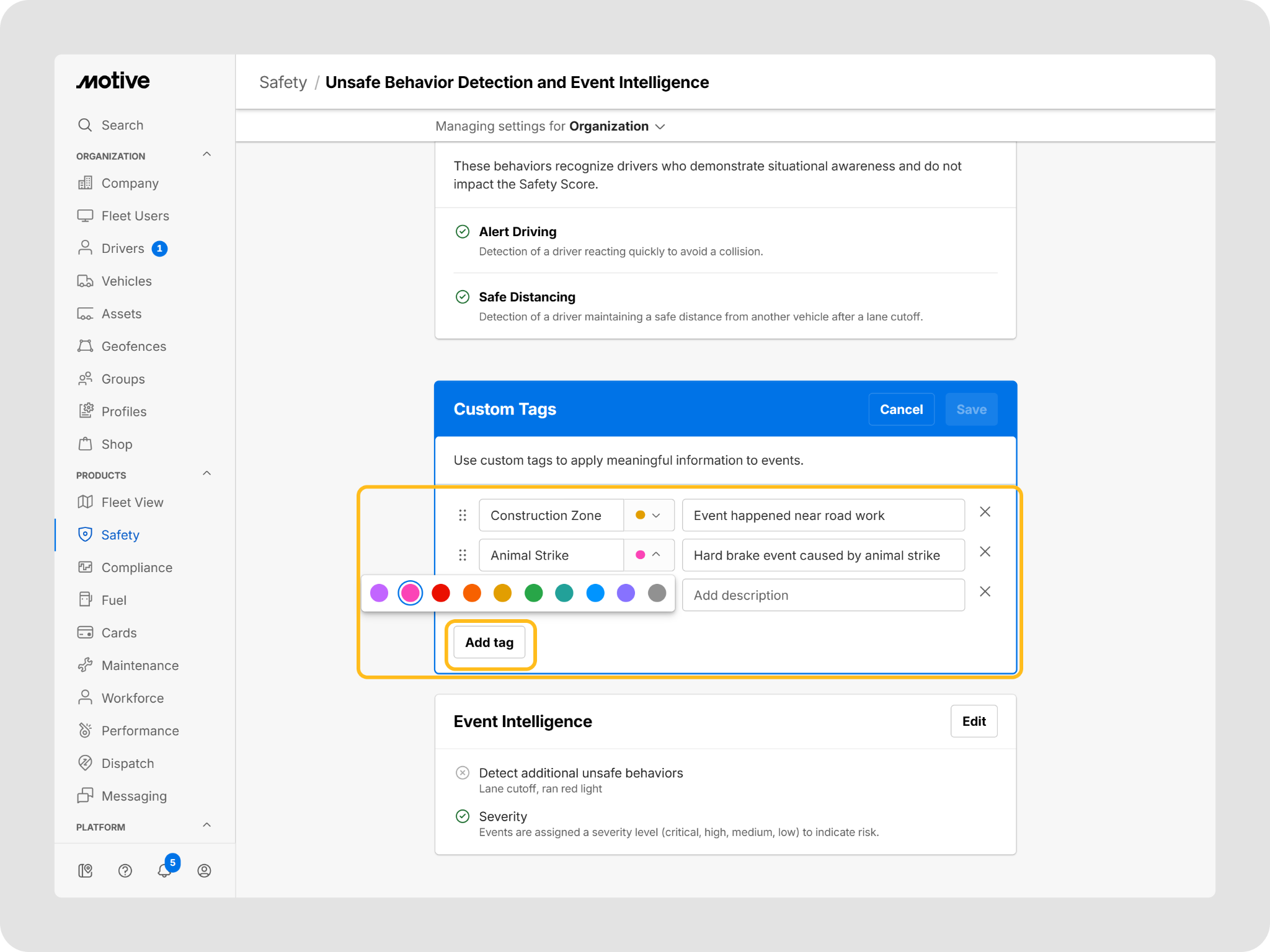Viewport: 1270px width, 952px height.
Task: Open Construction Zone color dropdown
Action: pos(649,515)
